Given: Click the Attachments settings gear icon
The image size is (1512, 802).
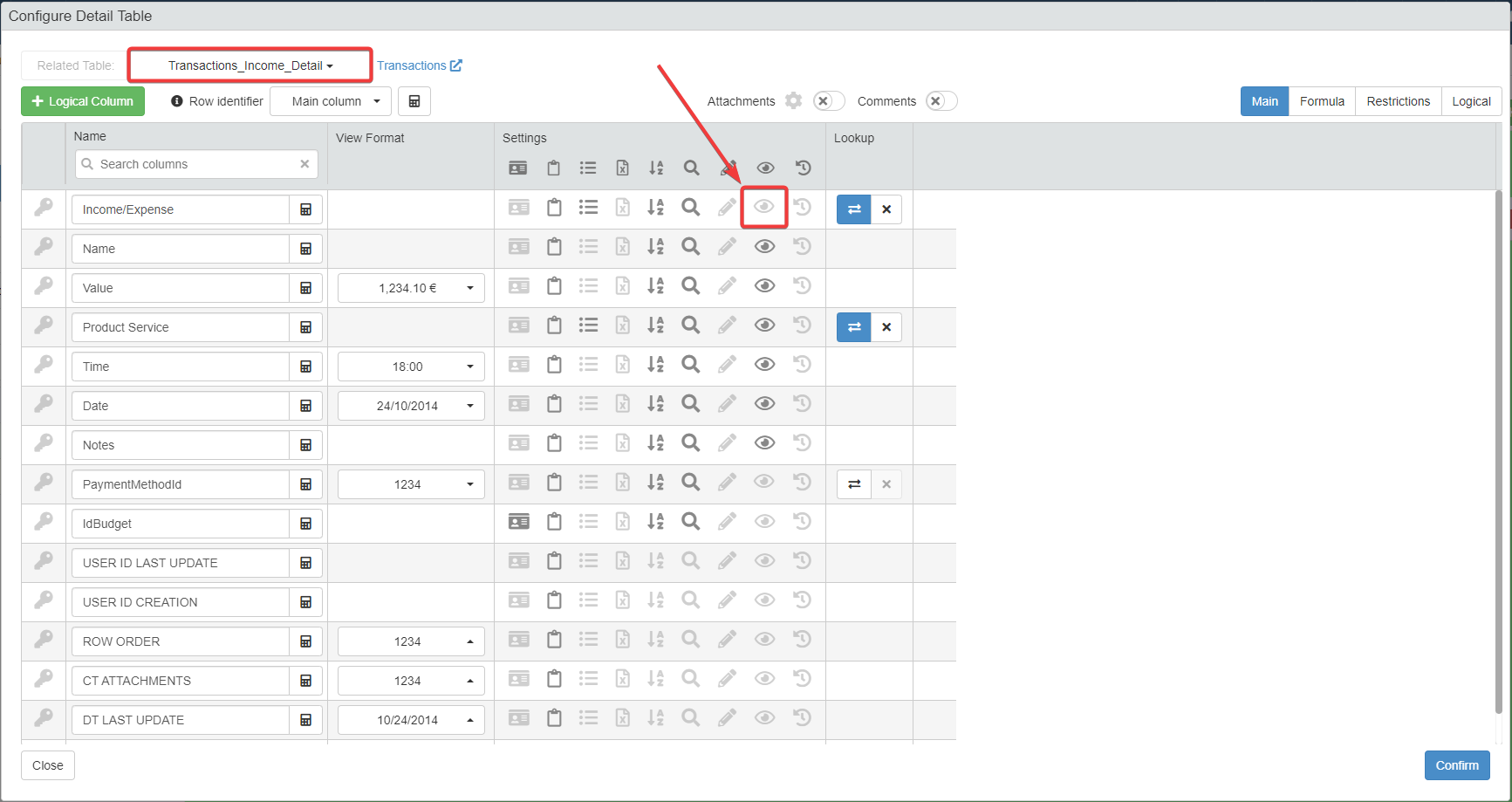Looking at the screenshot, I should coord(793,101).
